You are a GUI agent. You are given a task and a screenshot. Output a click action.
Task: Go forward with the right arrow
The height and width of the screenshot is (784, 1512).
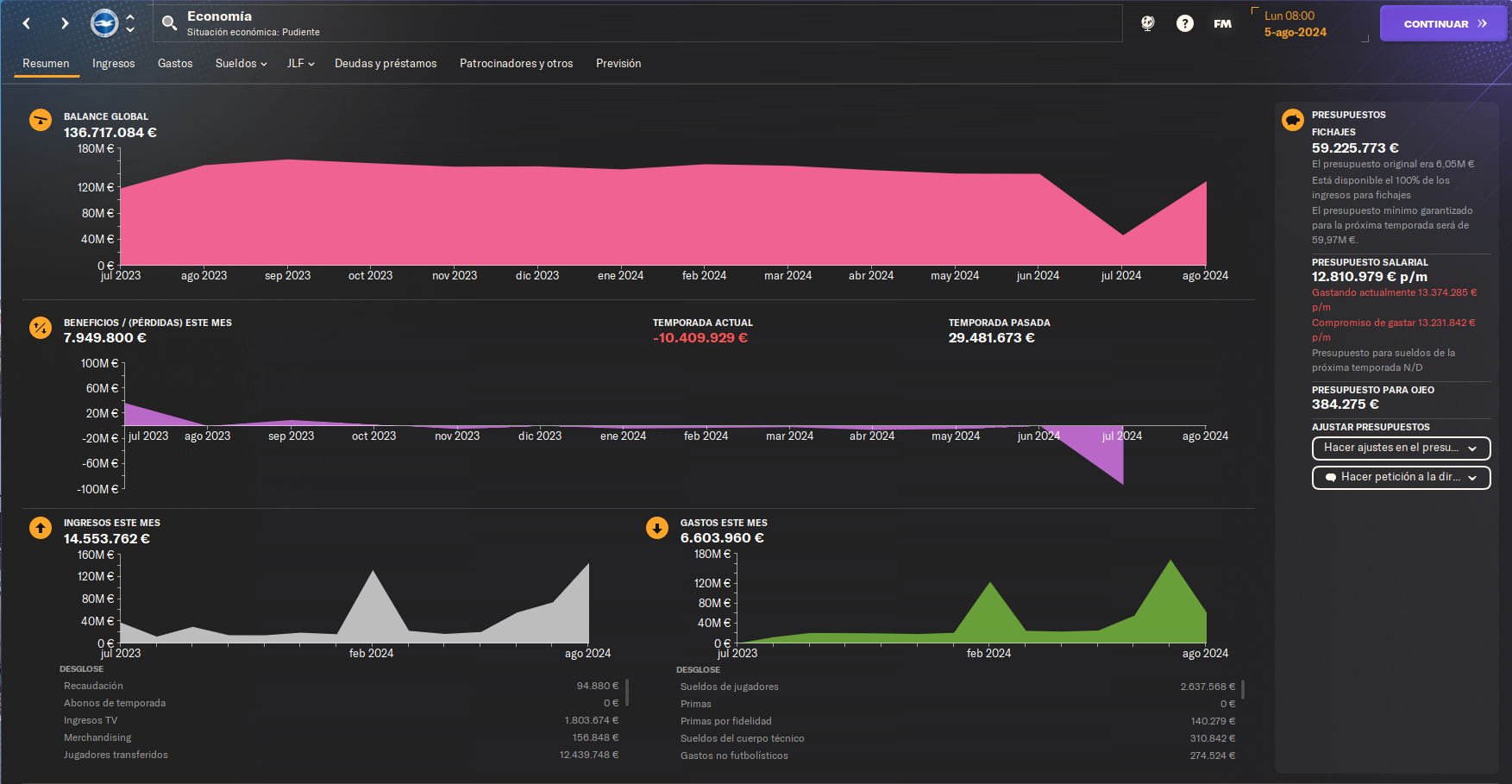point(65,23)
